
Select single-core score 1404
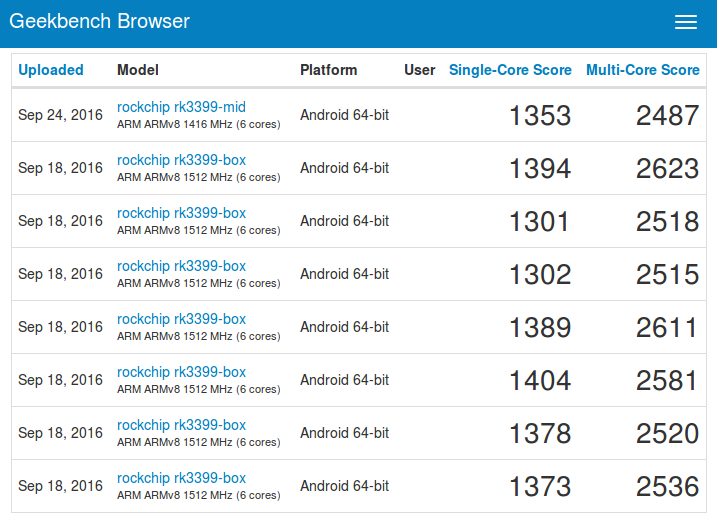pyautogui.click(x=540, y=380)
